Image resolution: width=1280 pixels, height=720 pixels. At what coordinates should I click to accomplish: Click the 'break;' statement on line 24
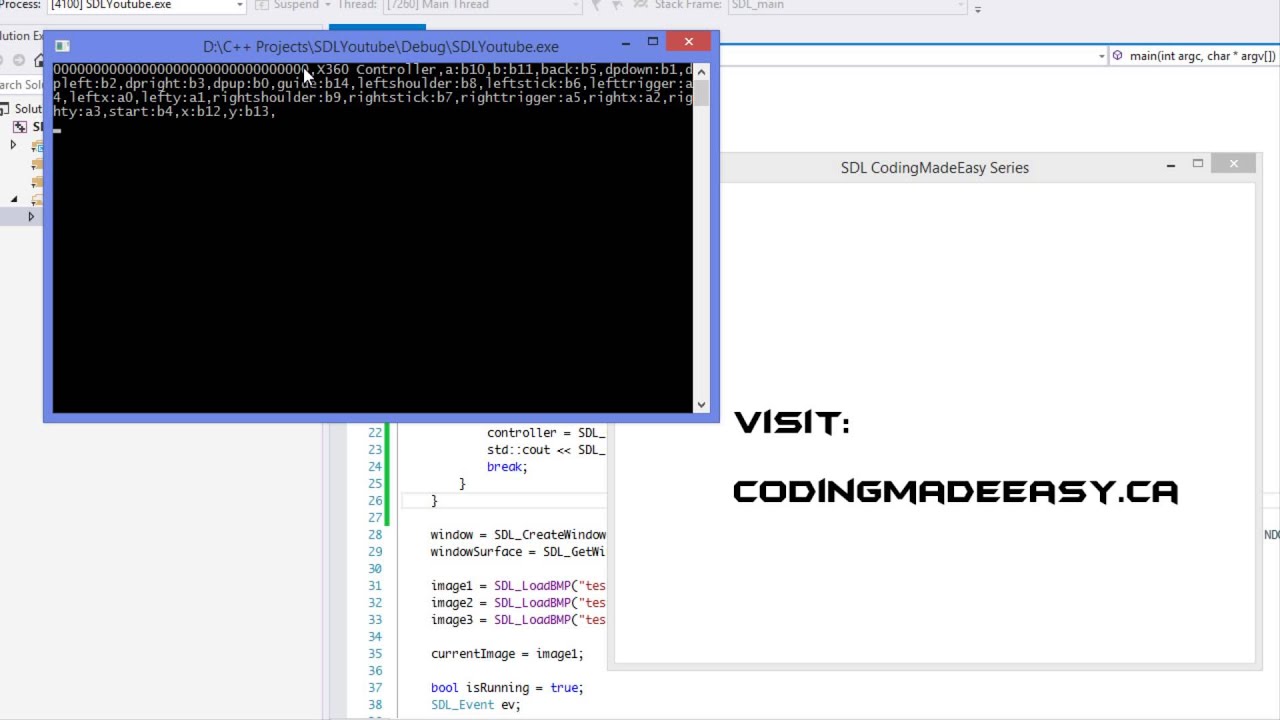tap(507, 467)
